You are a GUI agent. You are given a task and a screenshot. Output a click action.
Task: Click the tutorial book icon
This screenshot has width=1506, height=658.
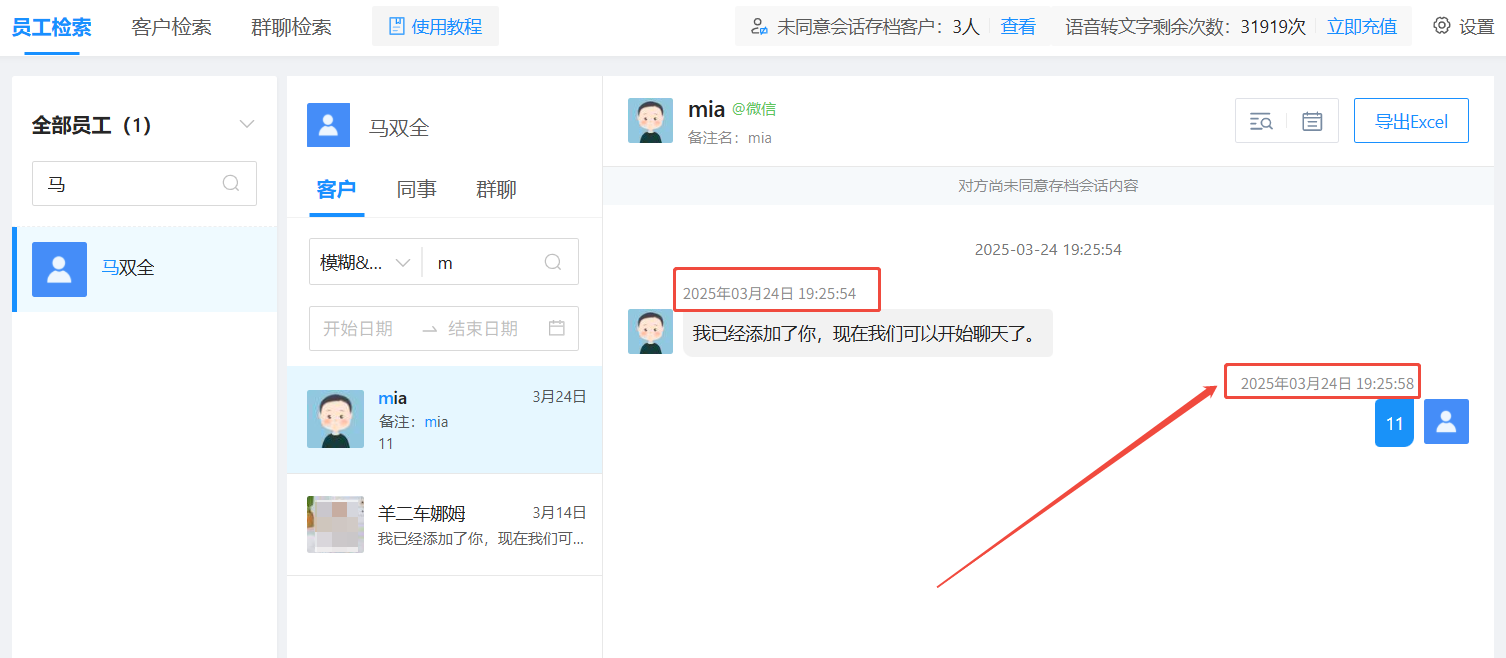pyautogui.click(x=396, y=27)
